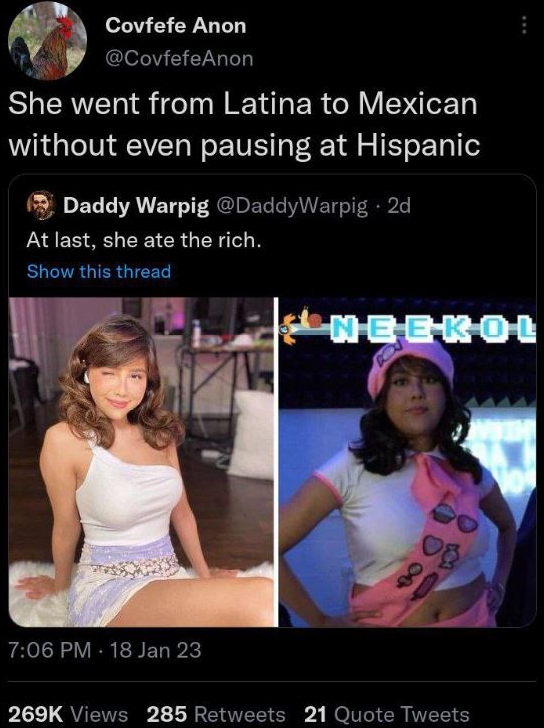
Task: Open the 7:06 PM · 18 Jan 23 timestamp
Action: (105, 650)
